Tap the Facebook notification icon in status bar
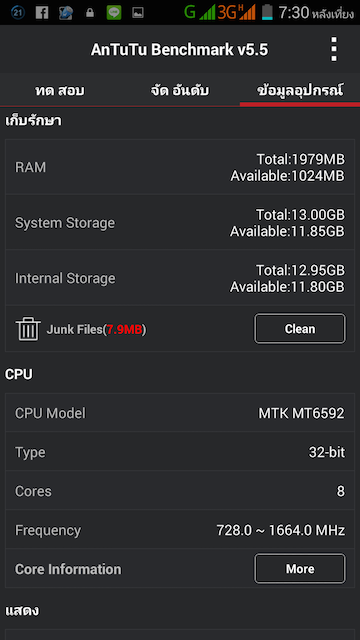 (42, 12)
